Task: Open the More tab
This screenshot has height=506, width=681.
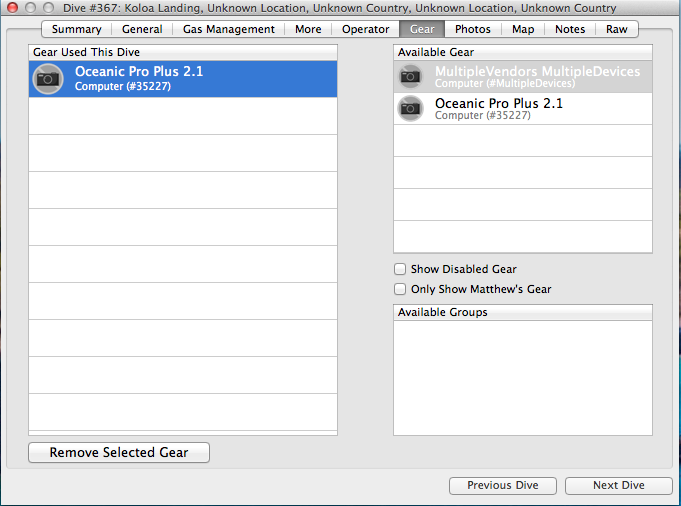Action: click(x=308, y=29)
